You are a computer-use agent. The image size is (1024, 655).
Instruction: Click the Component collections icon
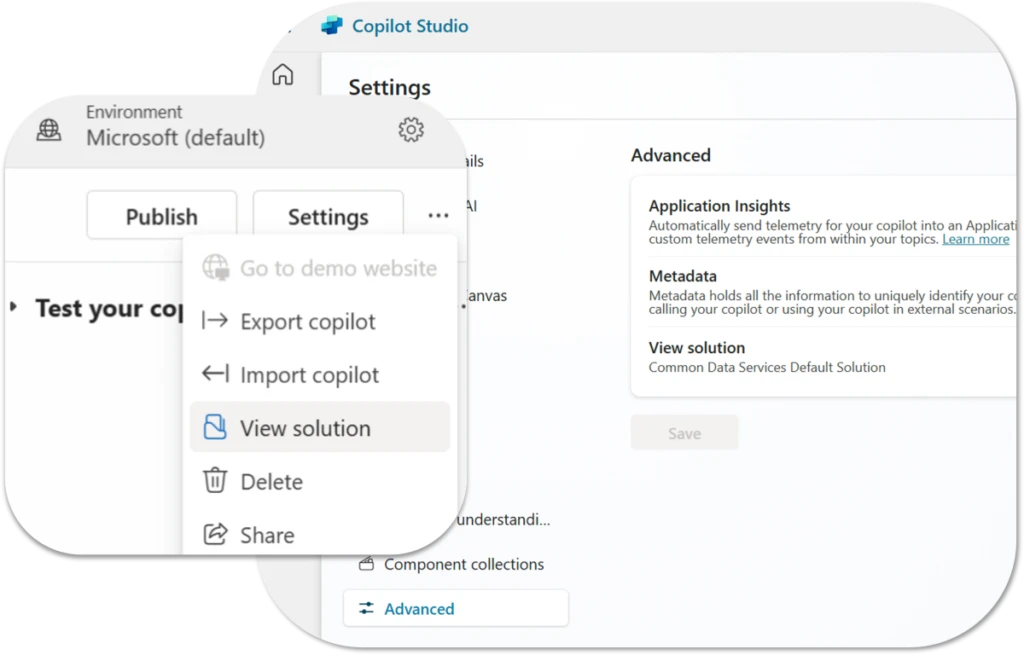click(365, 564)
